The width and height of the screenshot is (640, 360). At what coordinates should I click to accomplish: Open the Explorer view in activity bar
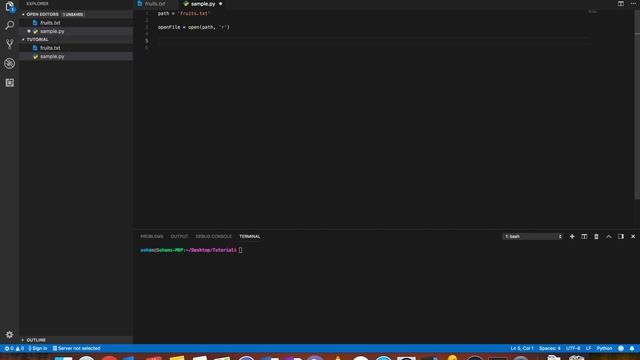pos(9,7)
